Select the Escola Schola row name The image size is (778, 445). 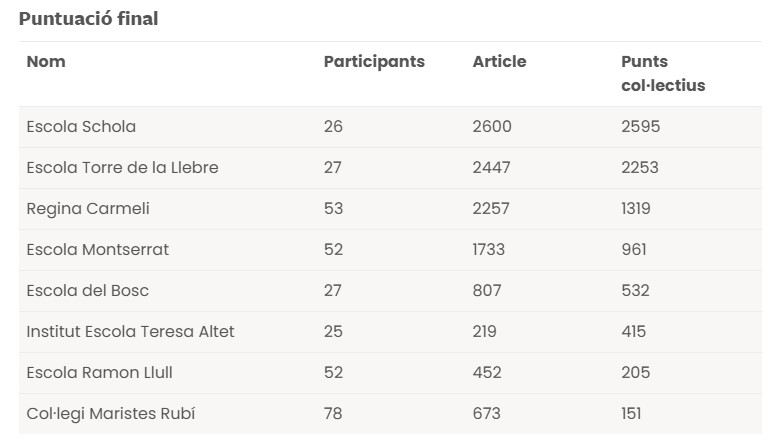tap(81, 127)
